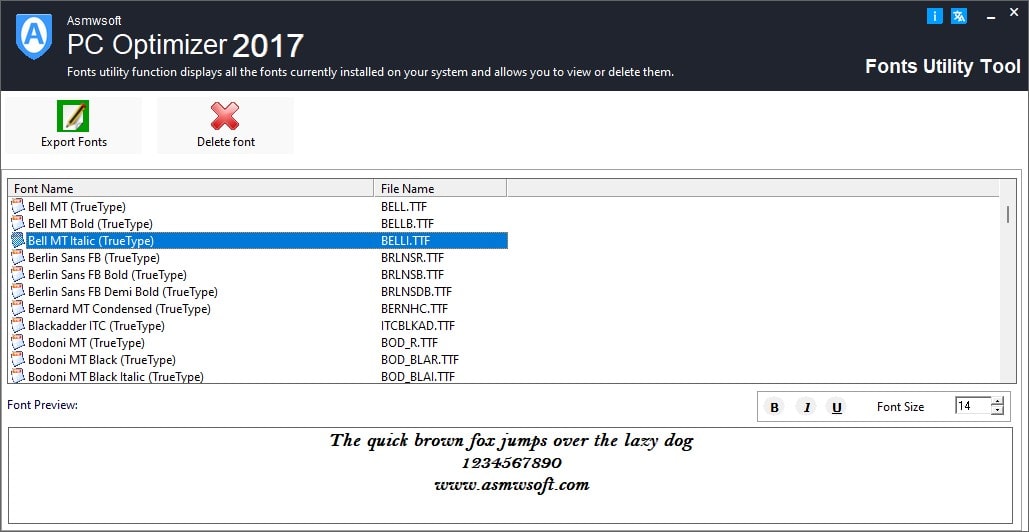The image size is (1029, 532).
Task: Click the BRLNSR.TTF file name
Action: point(412,258)
